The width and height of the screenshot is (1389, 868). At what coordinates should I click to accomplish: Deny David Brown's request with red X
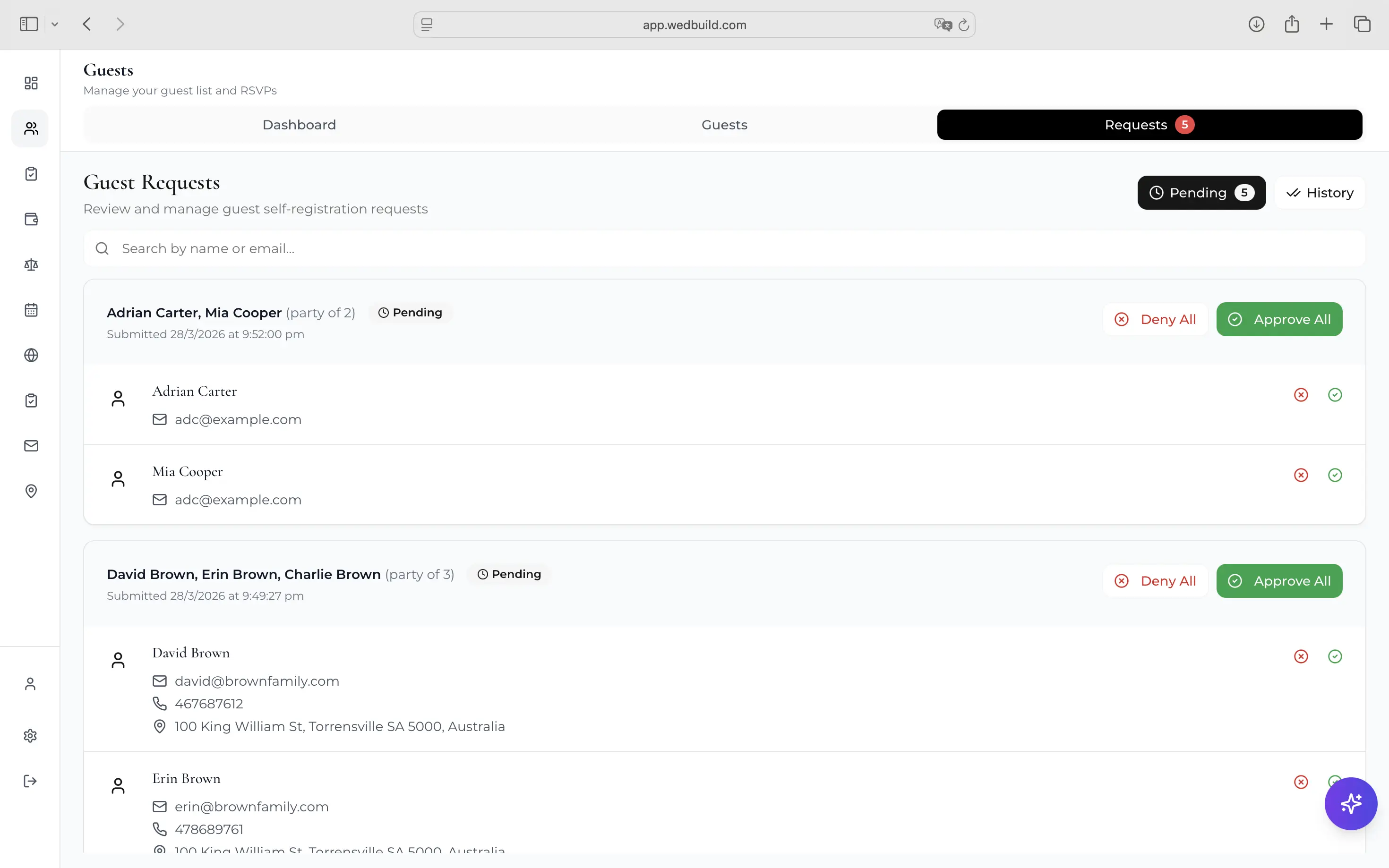[1301, 657]
